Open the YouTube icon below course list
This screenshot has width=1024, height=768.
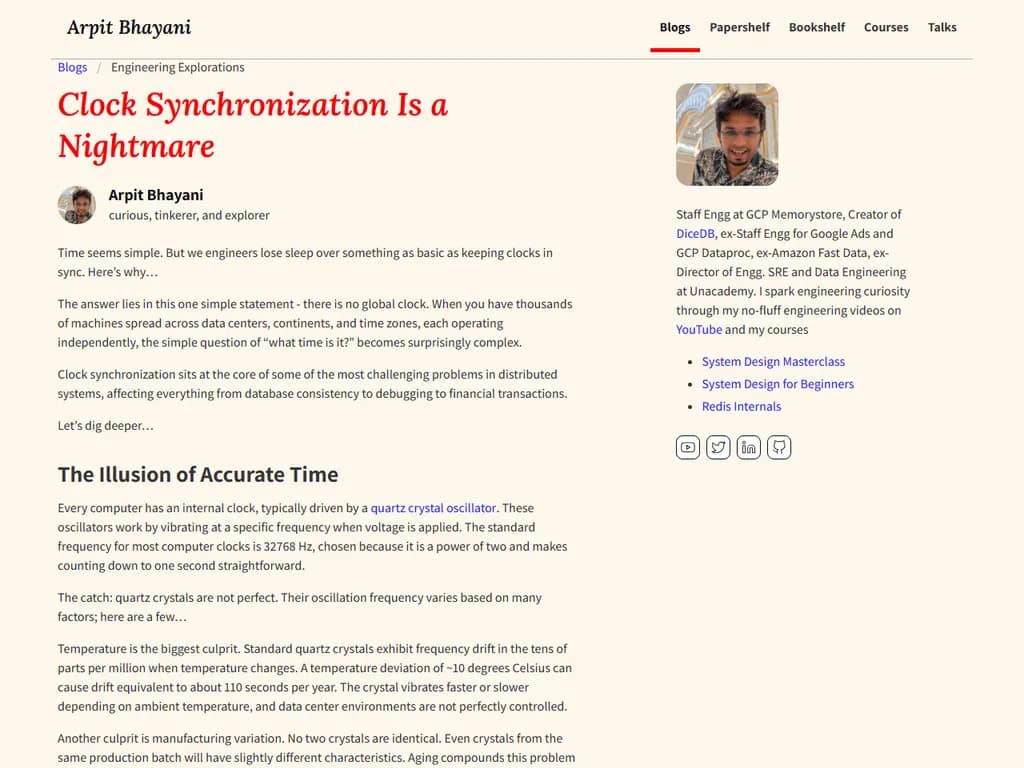pos(688,447)
